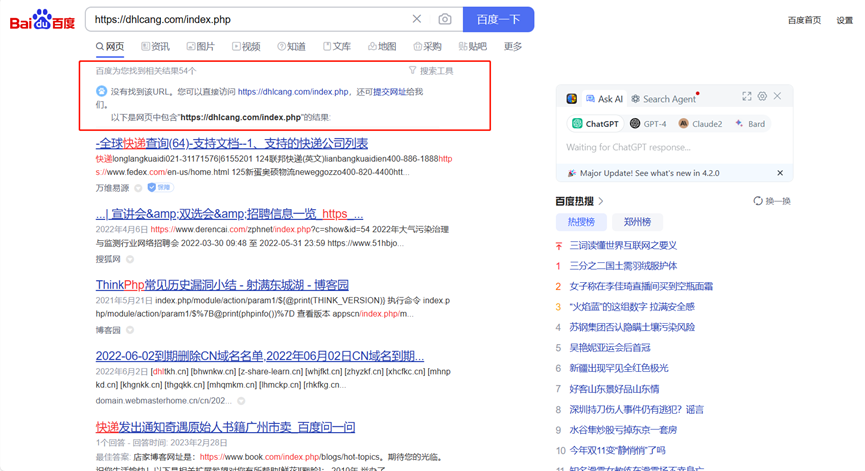Switch to the 采购 tab
Viewport: 865px width, 471px height.
click(x=428, y=46)
